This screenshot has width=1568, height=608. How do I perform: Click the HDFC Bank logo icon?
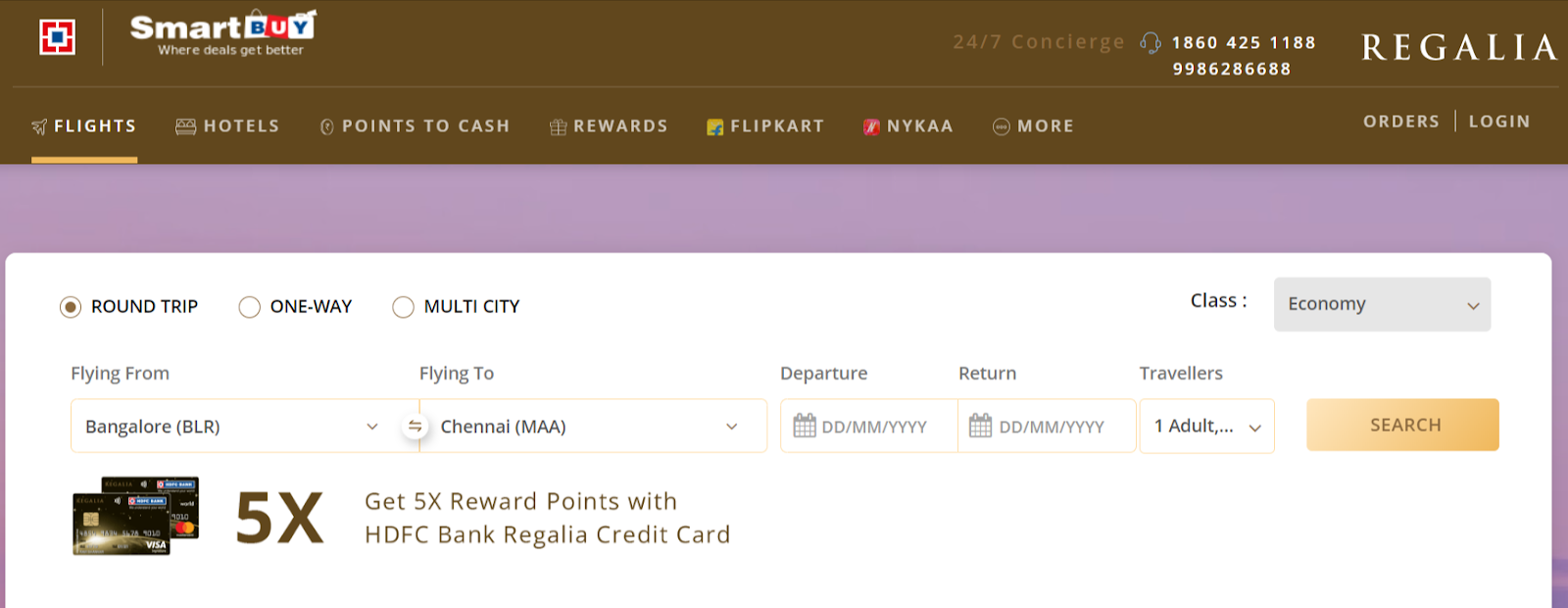coord(57,37)
